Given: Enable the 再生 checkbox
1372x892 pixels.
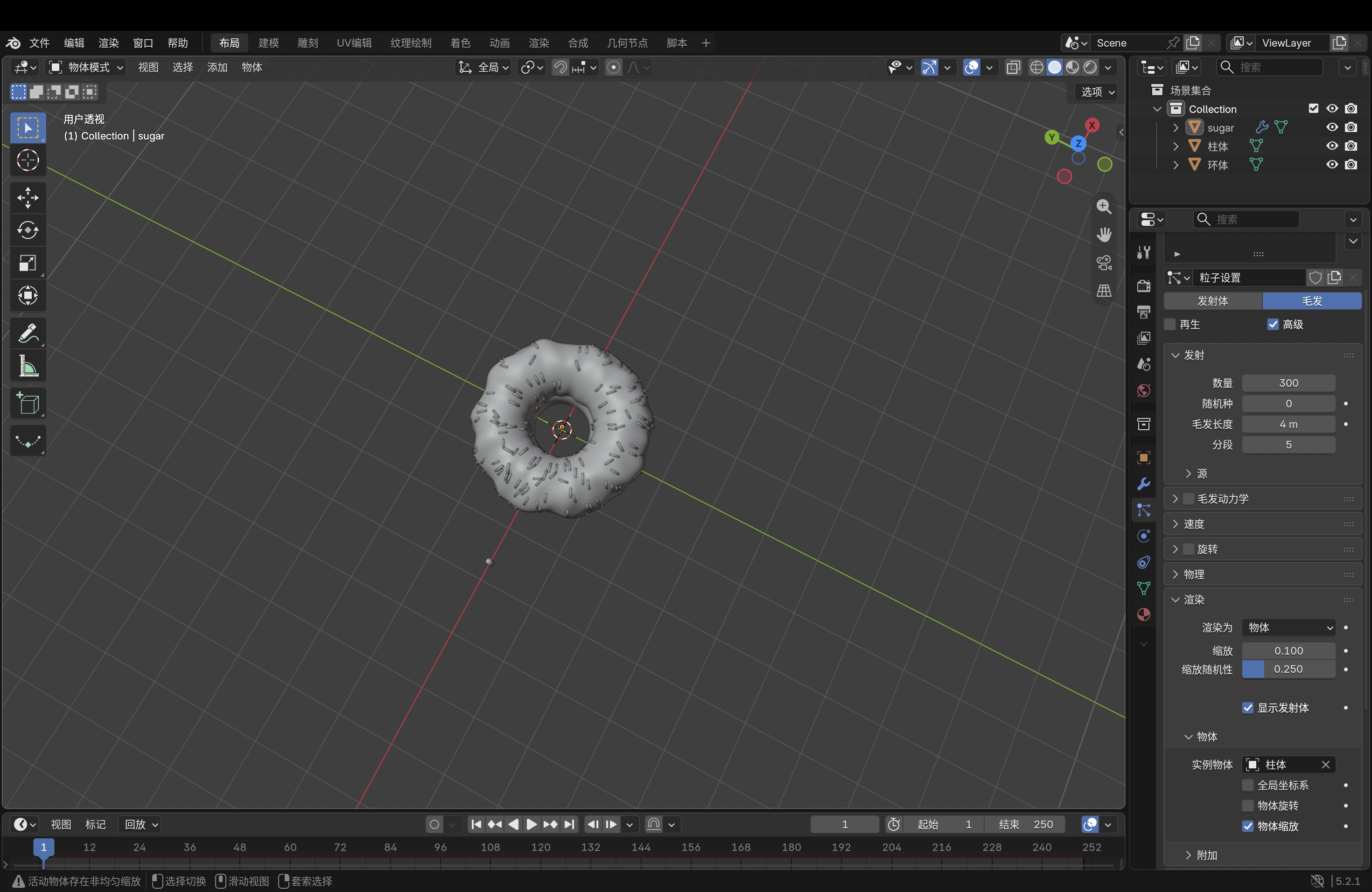Looking at the screenshot, I should [x=1169, y=324].
